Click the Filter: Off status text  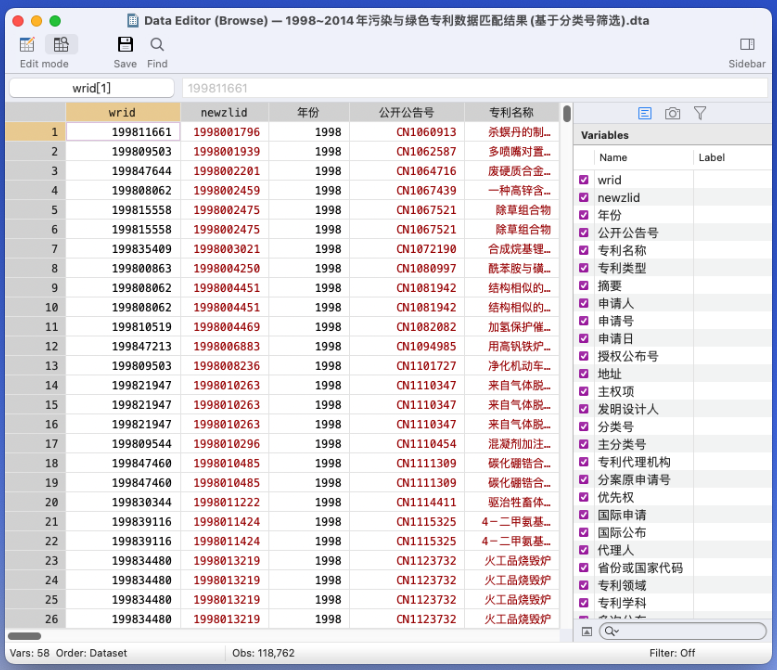point(672,653)
